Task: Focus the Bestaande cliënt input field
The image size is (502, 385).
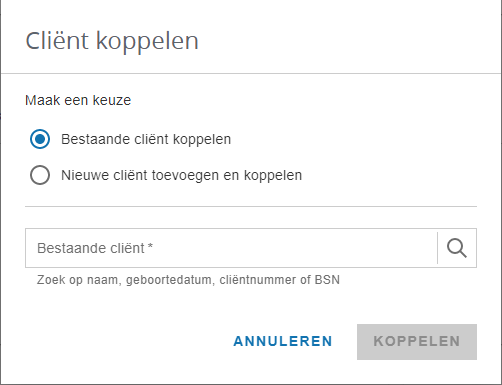Action: point(231,248)
